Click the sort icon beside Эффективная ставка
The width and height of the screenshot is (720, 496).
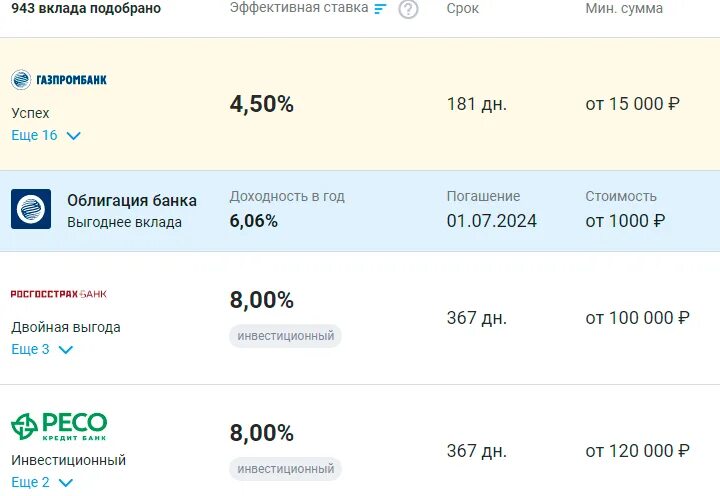pos(380,8)
